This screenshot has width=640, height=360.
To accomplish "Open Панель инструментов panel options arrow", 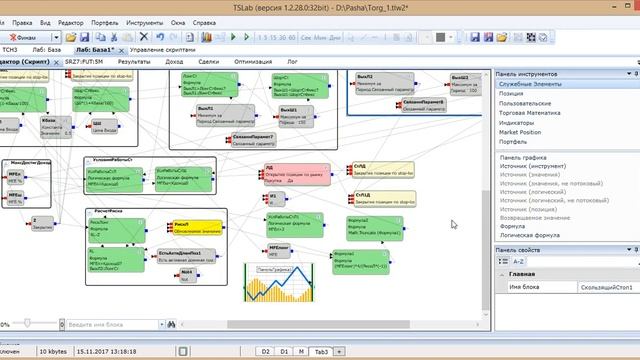I will click(629, 73).
